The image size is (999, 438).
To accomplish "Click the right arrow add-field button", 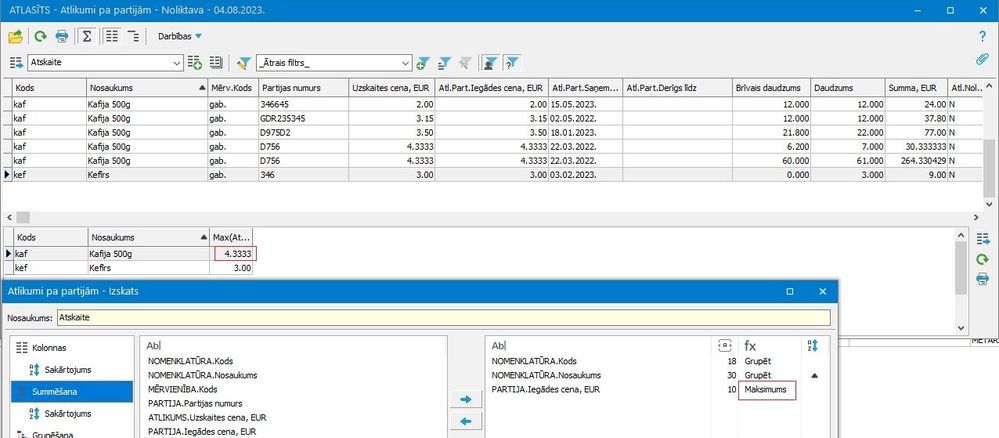I will (x=464, y=399).
